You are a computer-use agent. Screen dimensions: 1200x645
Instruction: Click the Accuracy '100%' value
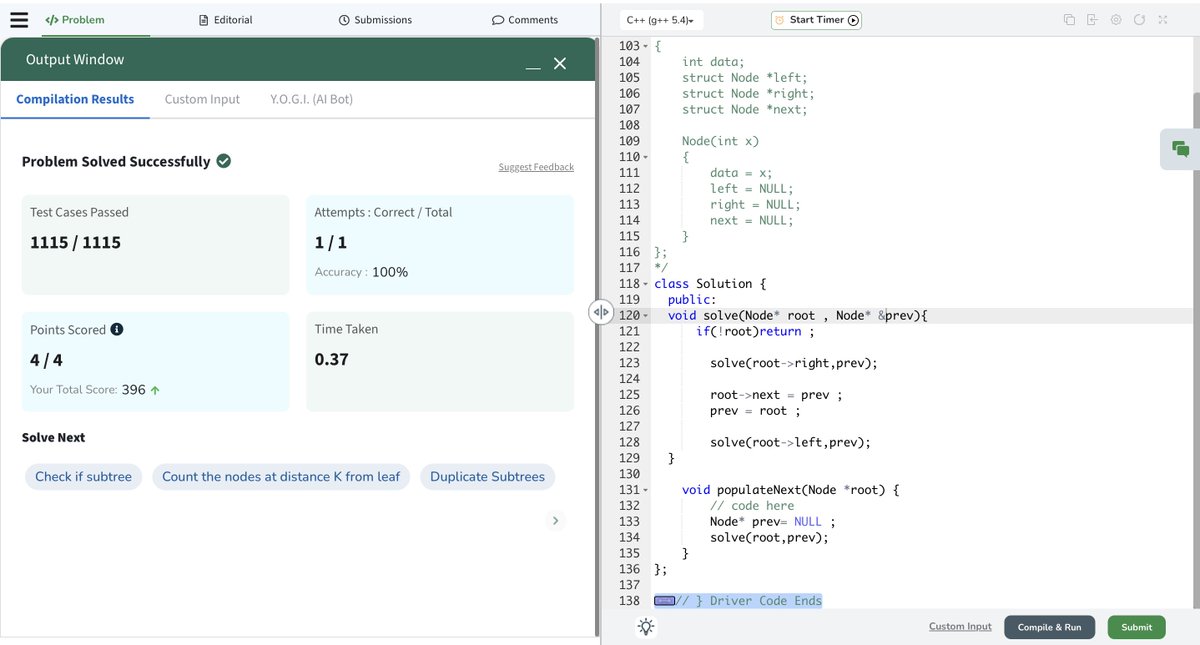click(390, 272)
